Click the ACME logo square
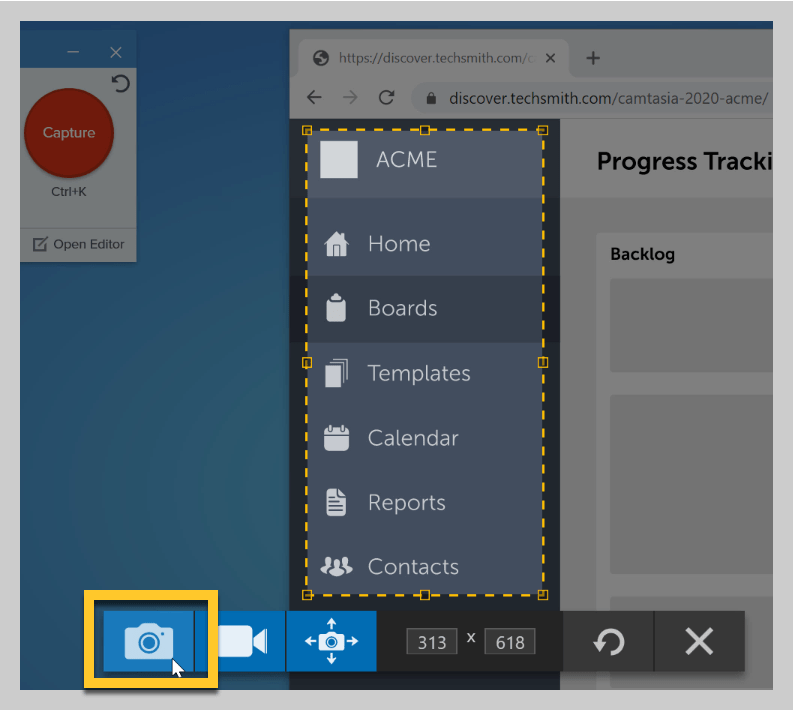The width and height of the screenshot is (794, 710). click(x=339, y=159)
